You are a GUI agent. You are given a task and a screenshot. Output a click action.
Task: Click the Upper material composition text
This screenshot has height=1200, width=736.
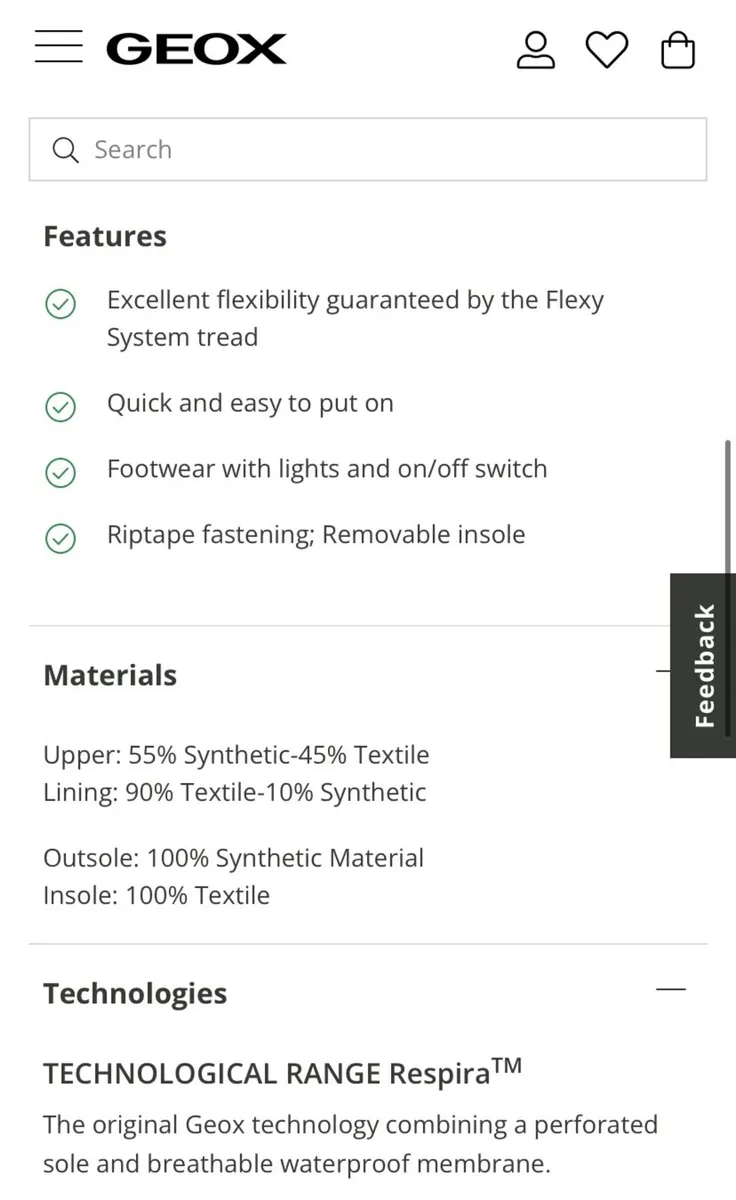pyautogui.click(x=236, y=755)
